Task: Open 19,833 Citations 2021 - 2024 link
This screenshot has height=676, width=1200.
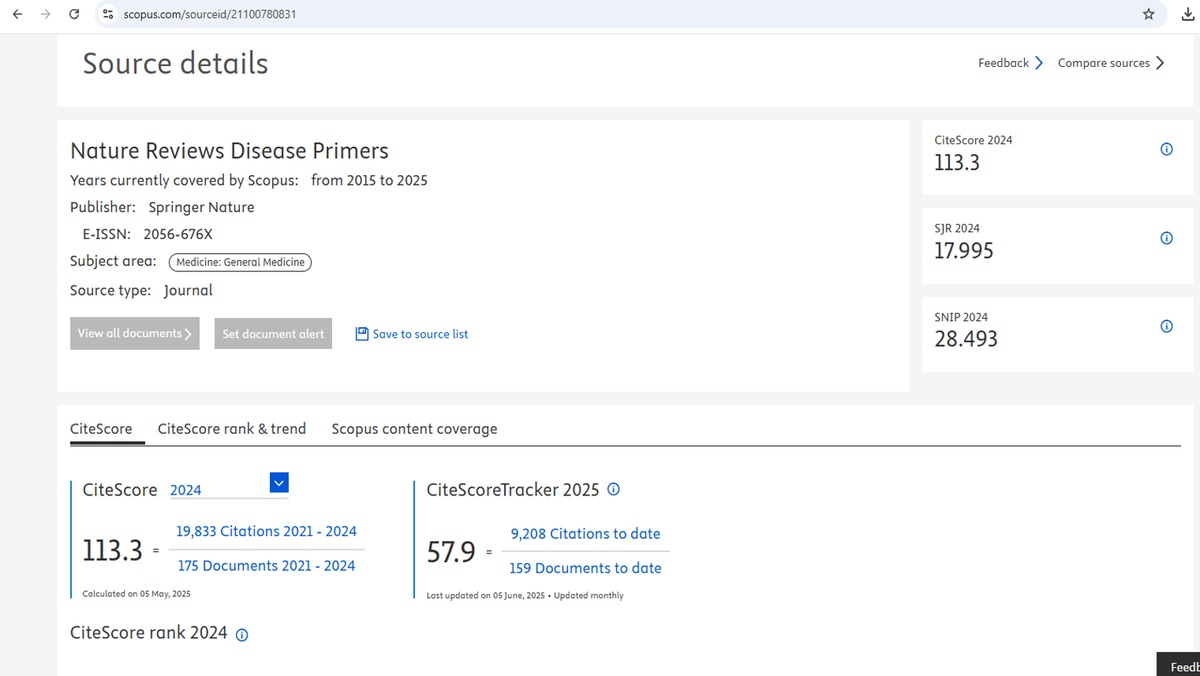Action: (x=266, y=532)
